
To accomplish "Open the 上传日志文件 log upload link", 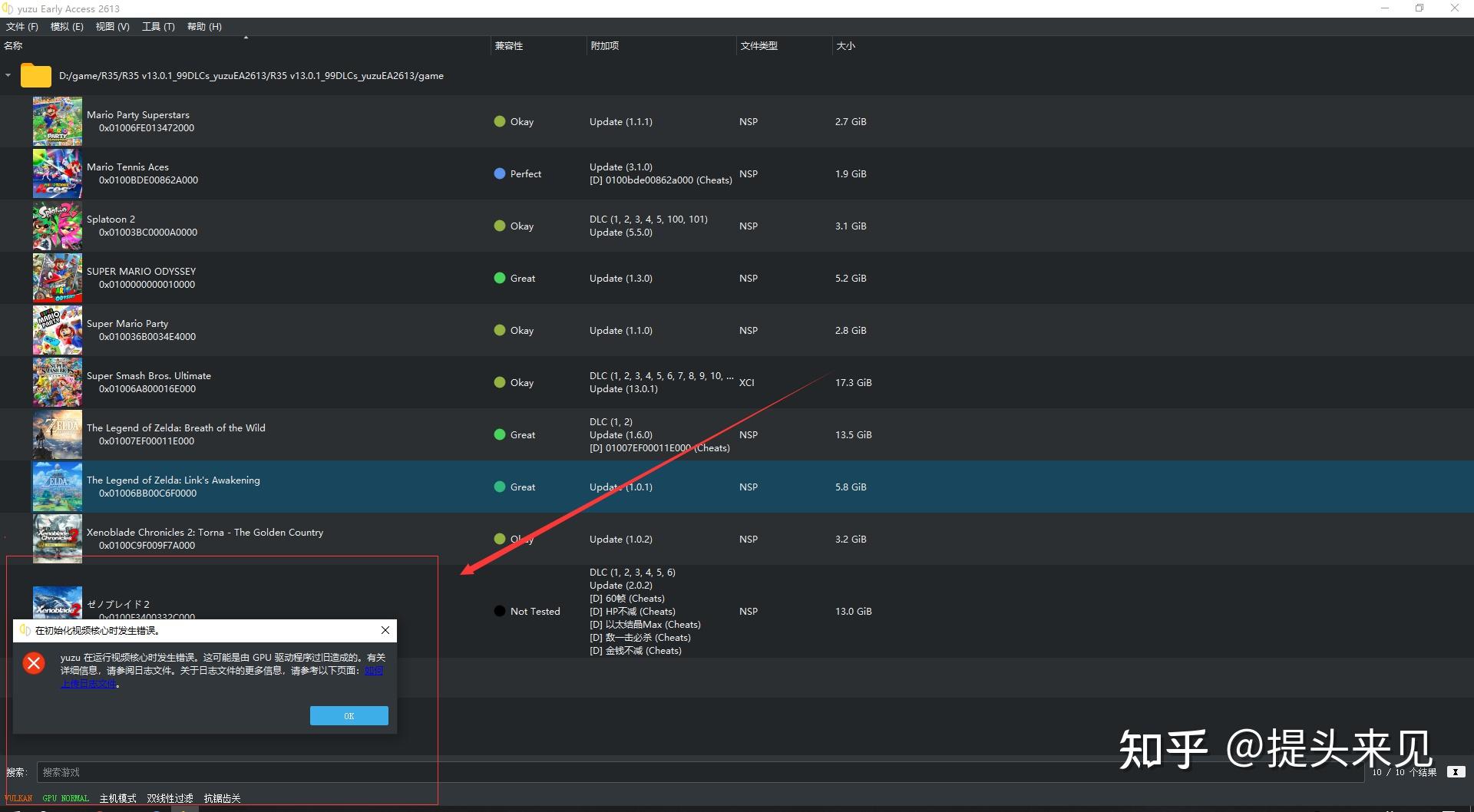I will pos(89,683).
